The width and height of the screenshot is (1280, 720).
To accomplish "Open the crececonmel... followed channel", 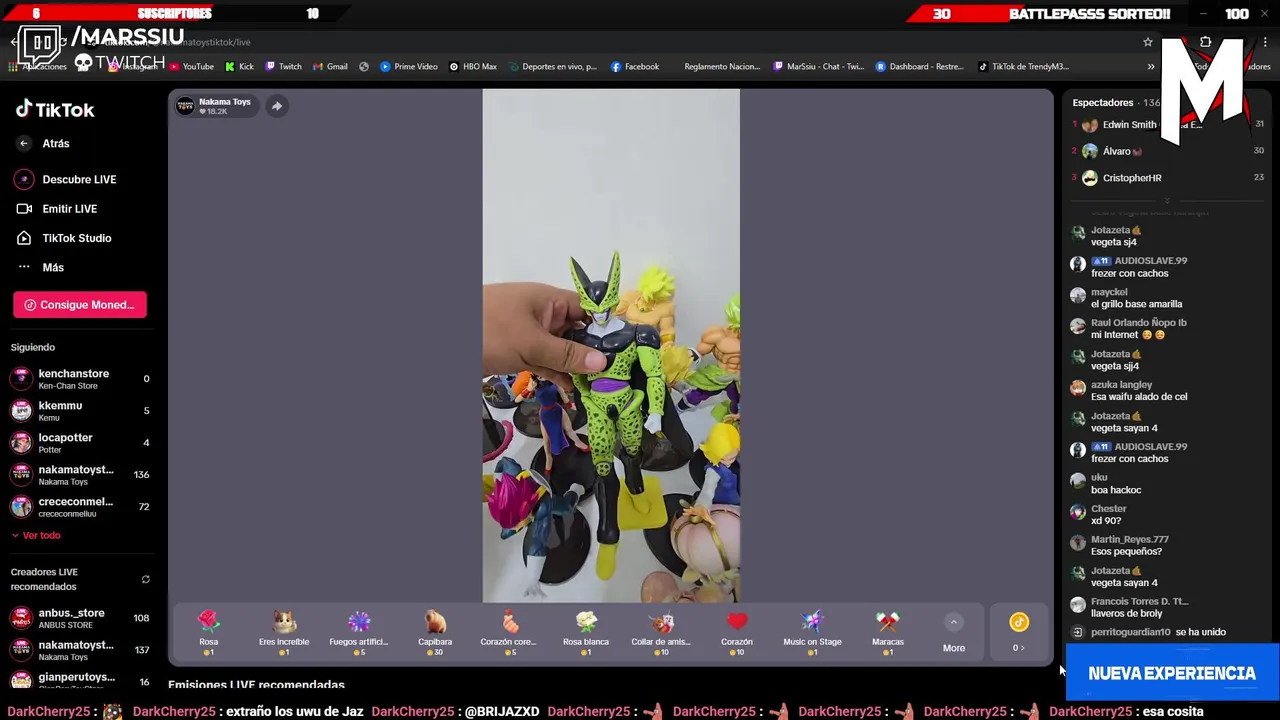I will click(80, 507).
